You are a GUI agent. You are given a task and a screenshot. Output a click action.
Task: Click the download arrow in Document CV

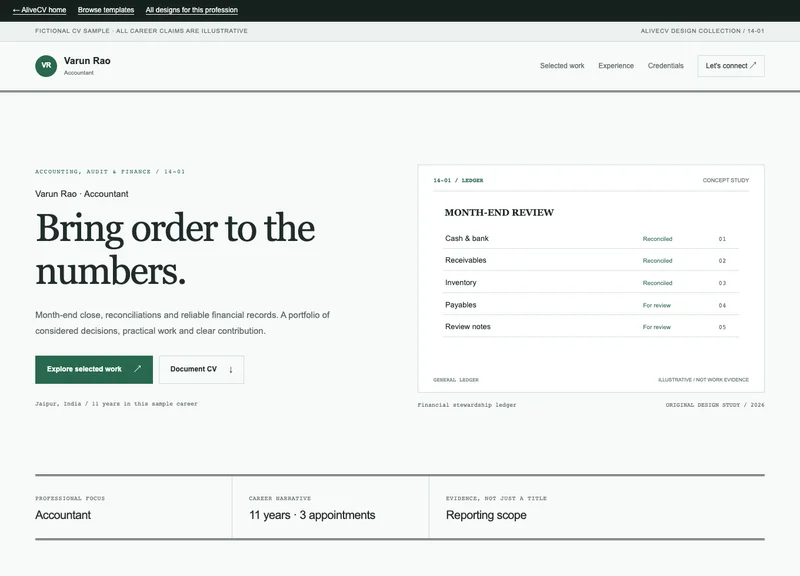click(x=231, y=369)
